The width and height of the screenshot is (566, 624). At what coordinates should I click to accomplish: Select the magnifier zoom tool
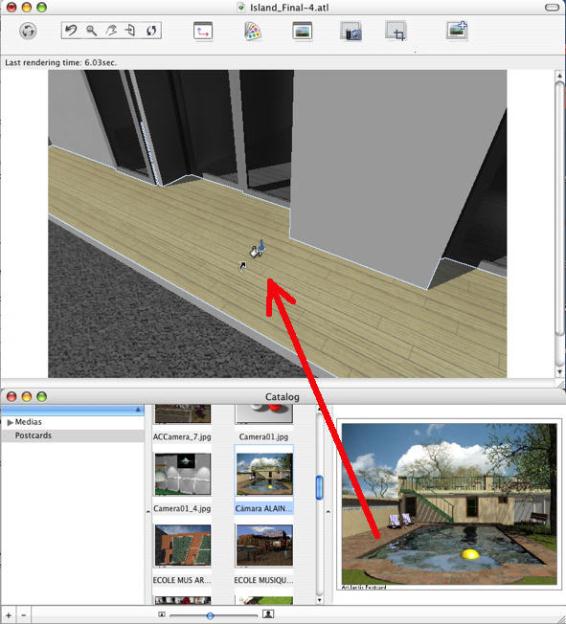[92, 30]
